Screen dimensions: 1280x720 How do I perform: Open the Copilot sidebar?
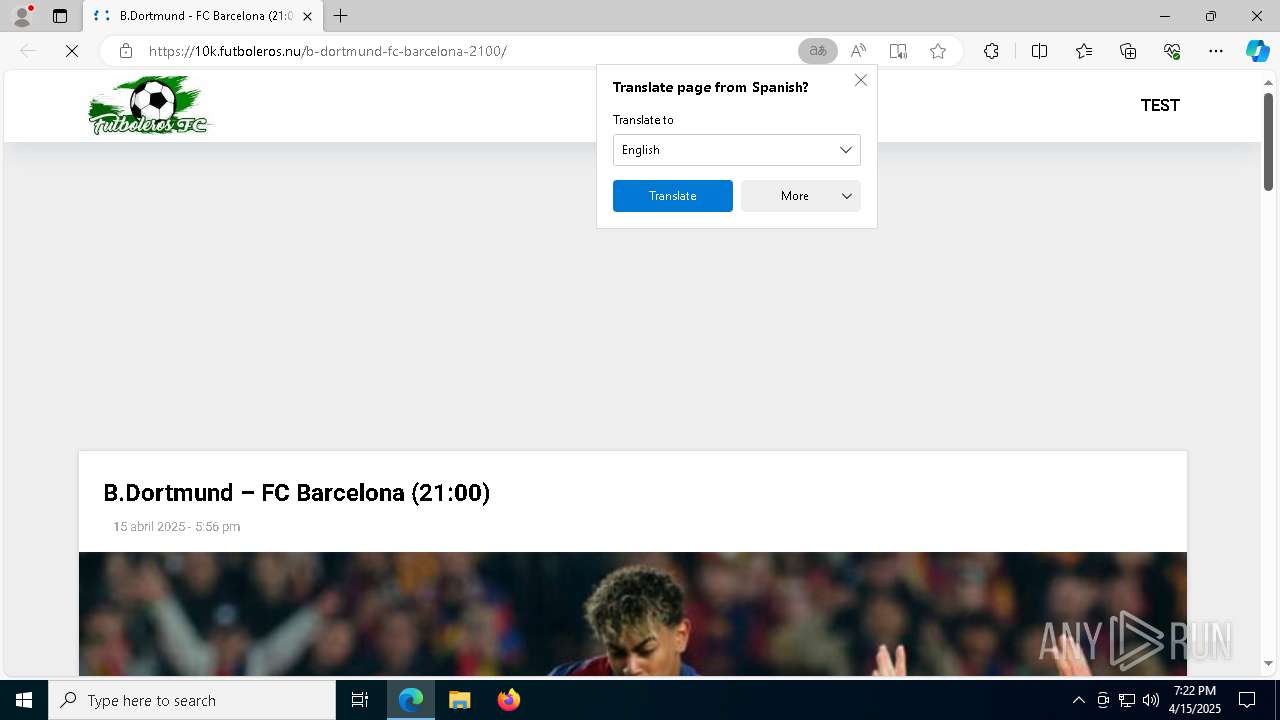click(x=1257, y=51)
